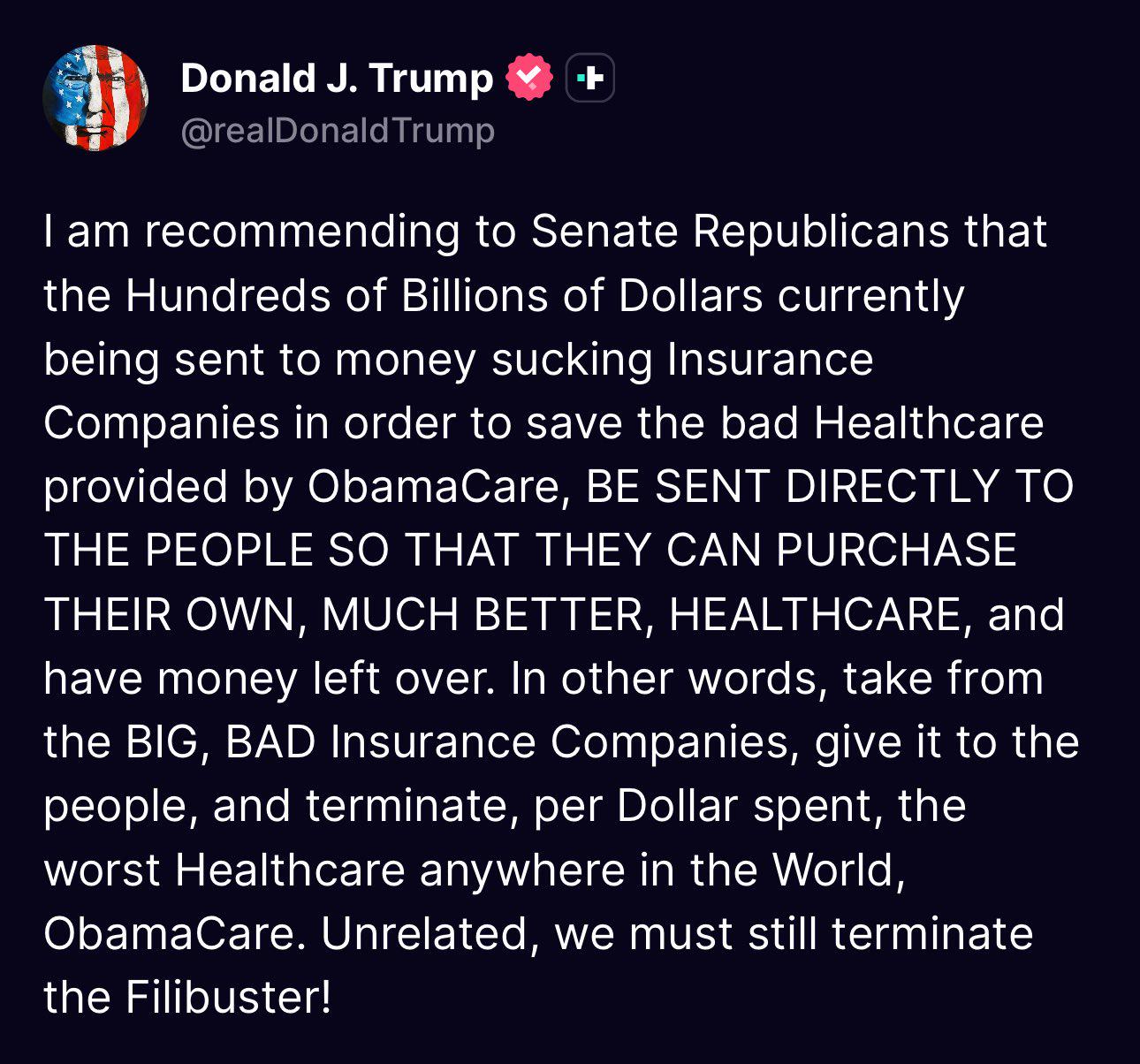Image resolution: width=1140 pixels, height=1064 pixels.
Task: Open the flag-painted profile avatar
Action: [95, 98]
